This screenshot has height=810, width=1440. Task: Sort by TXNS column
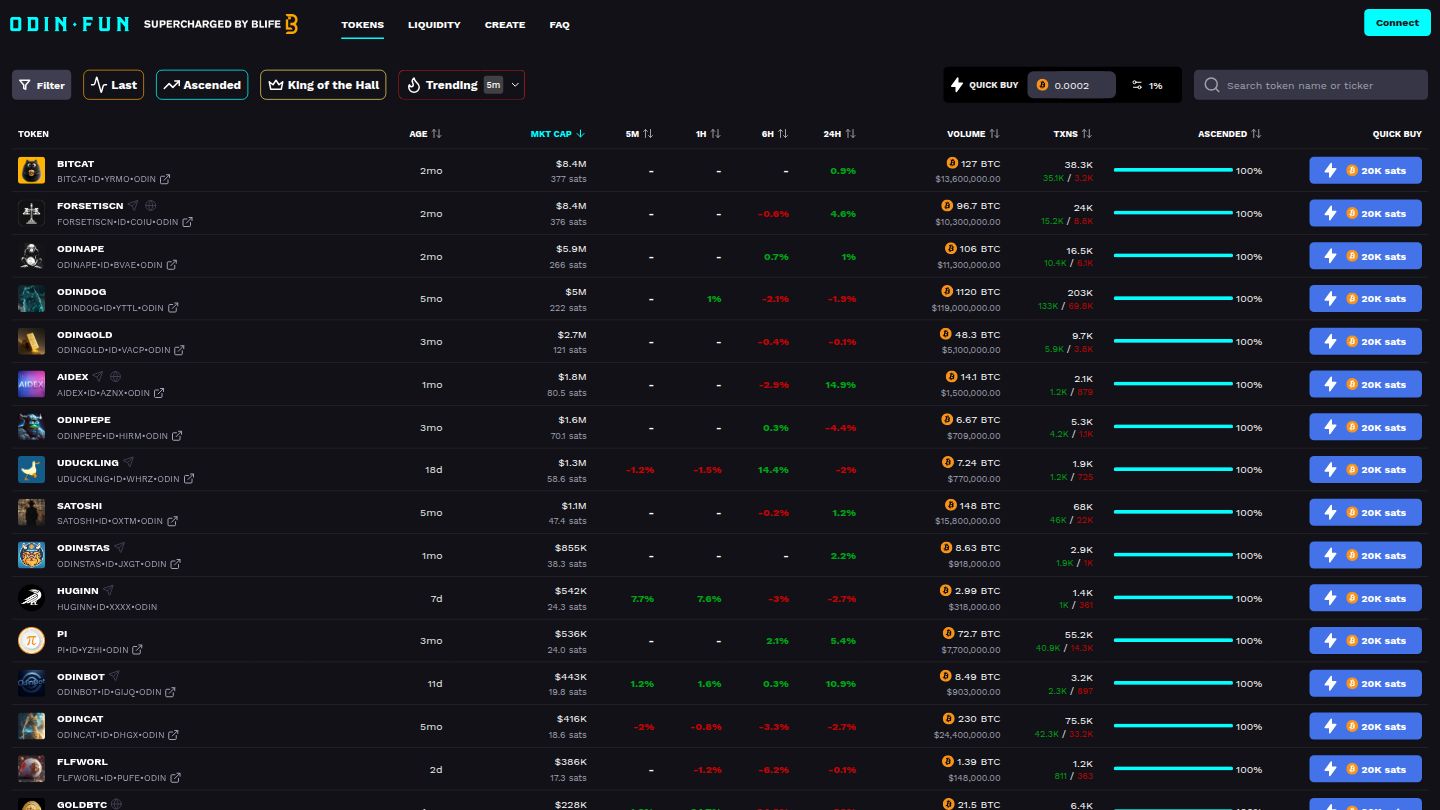[1072, 134]
